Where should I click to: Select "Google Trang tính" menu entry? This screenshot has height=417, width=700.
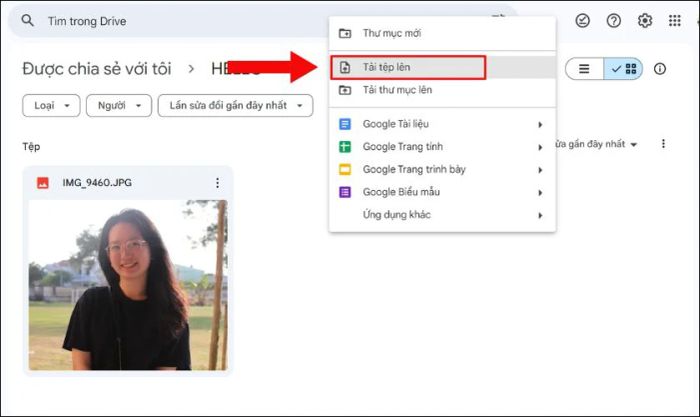pos(442,147)
